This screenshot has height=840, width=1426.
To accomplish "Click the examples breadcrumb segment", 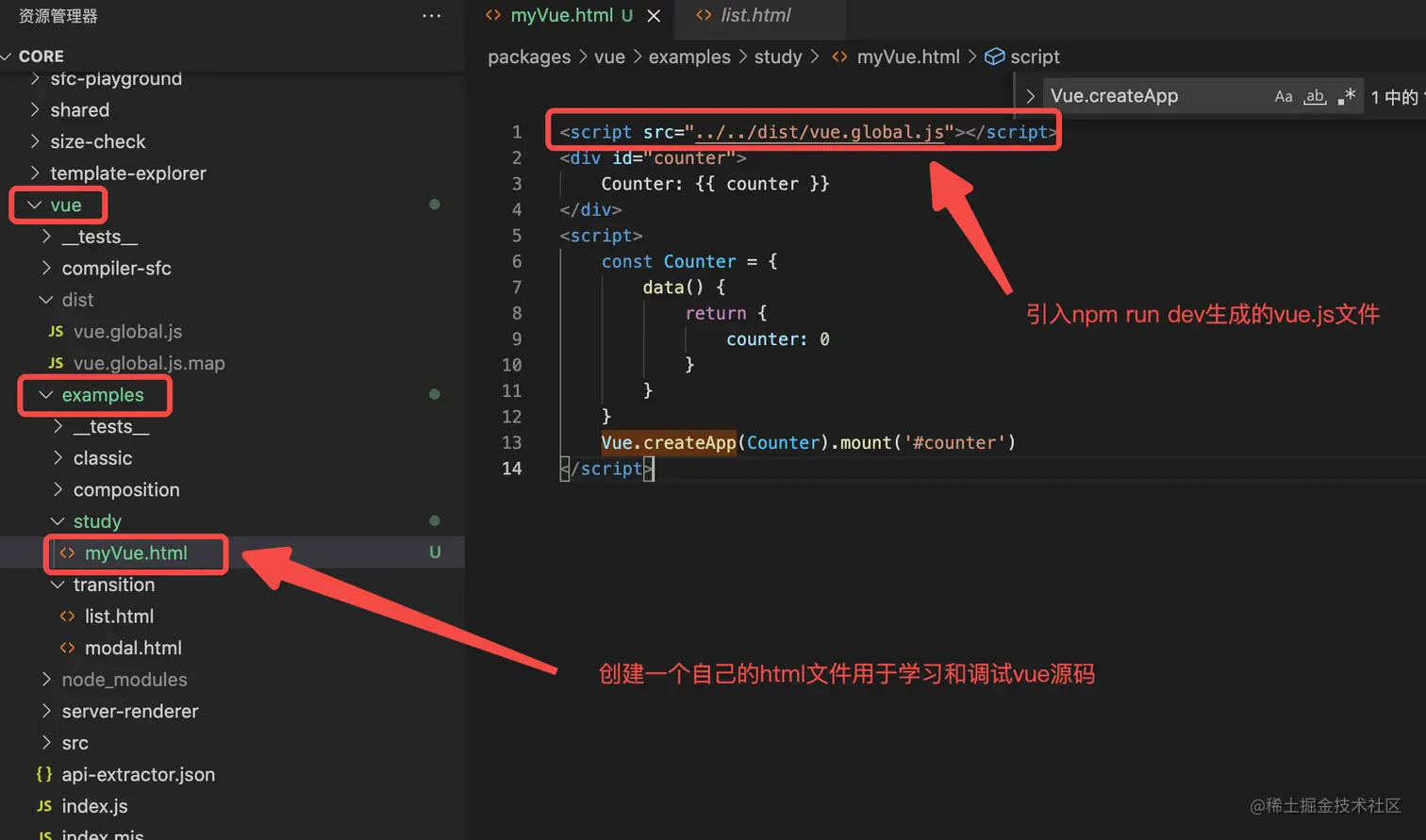I will [689, 57].
